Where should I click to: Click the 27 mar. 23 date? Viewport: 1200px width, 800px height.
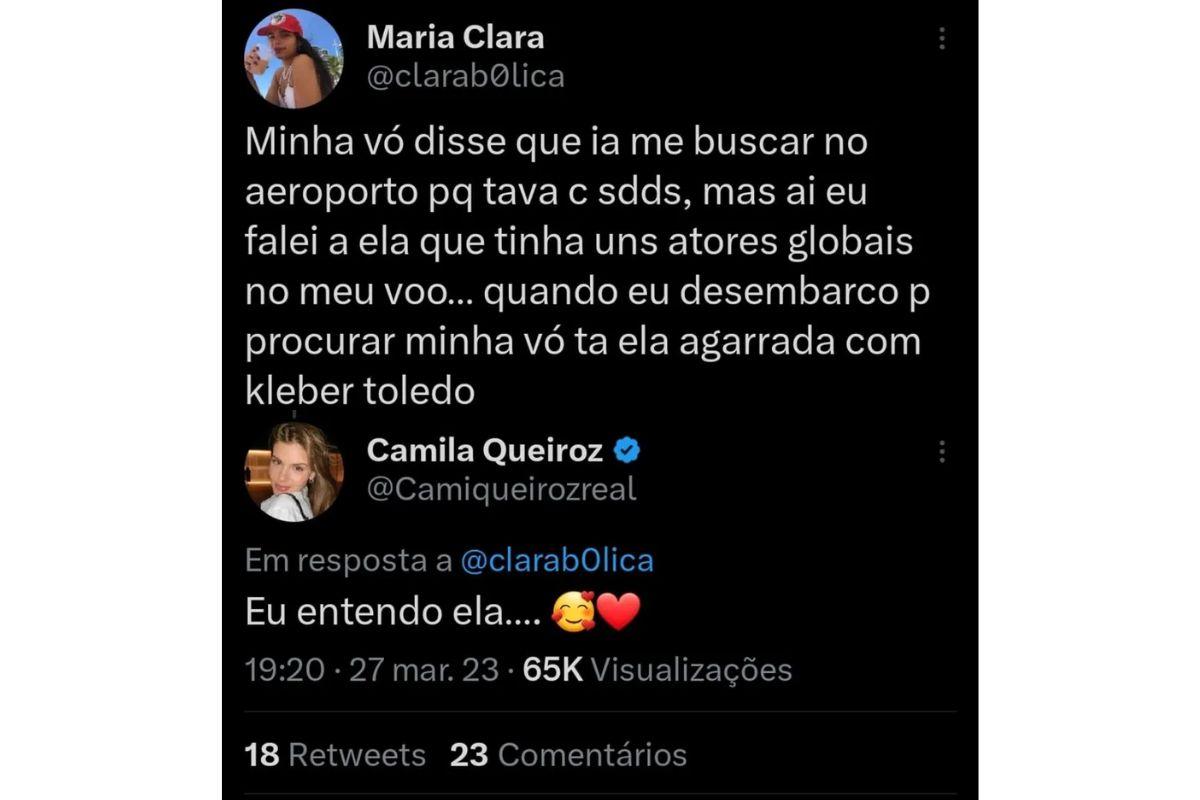423,669
